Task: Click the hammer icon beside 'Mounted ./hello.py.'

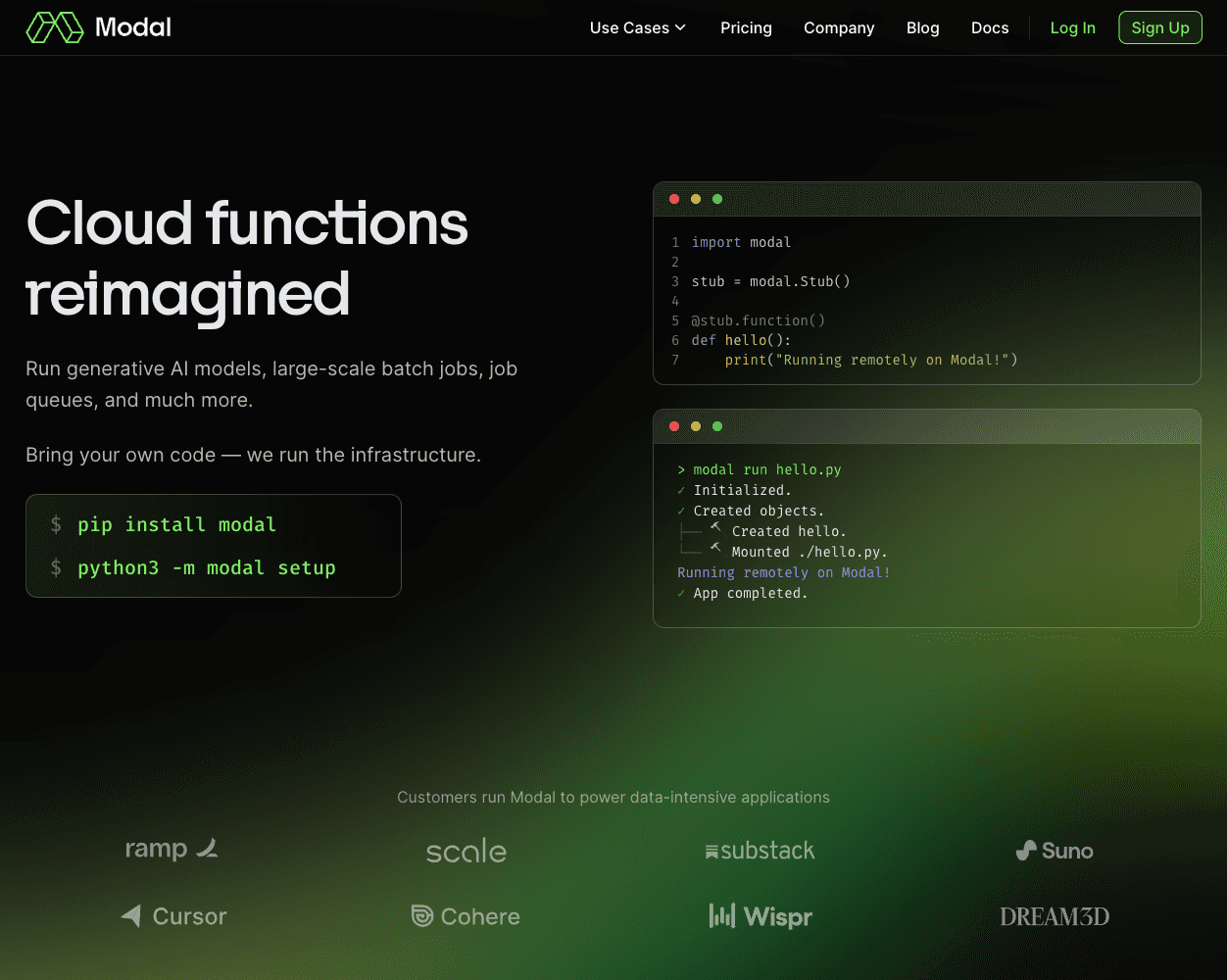Action: [716, 549]
